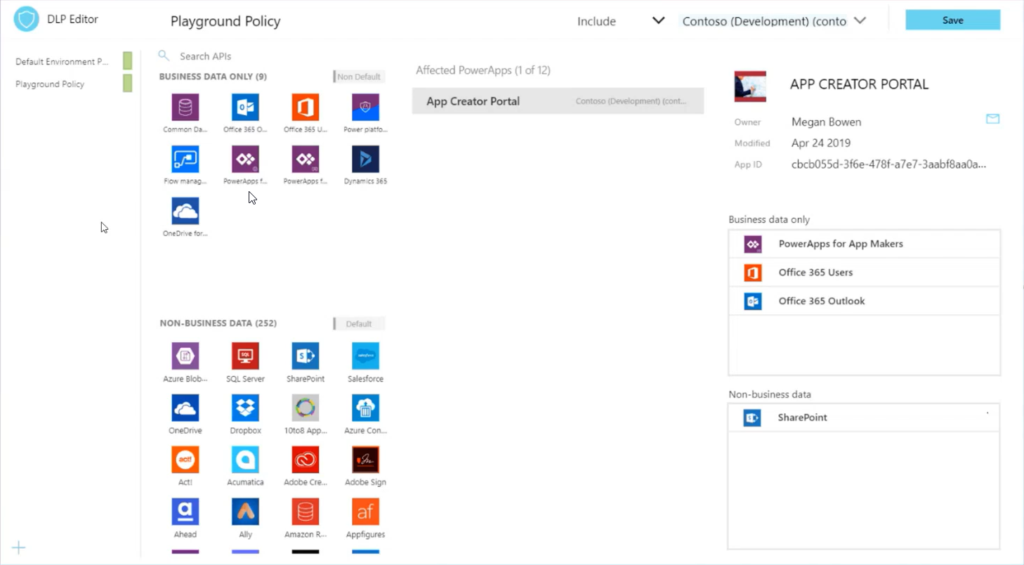Select the SQL Server connector icon
The width and height of the screenshot is (1024, 565).
246,356
